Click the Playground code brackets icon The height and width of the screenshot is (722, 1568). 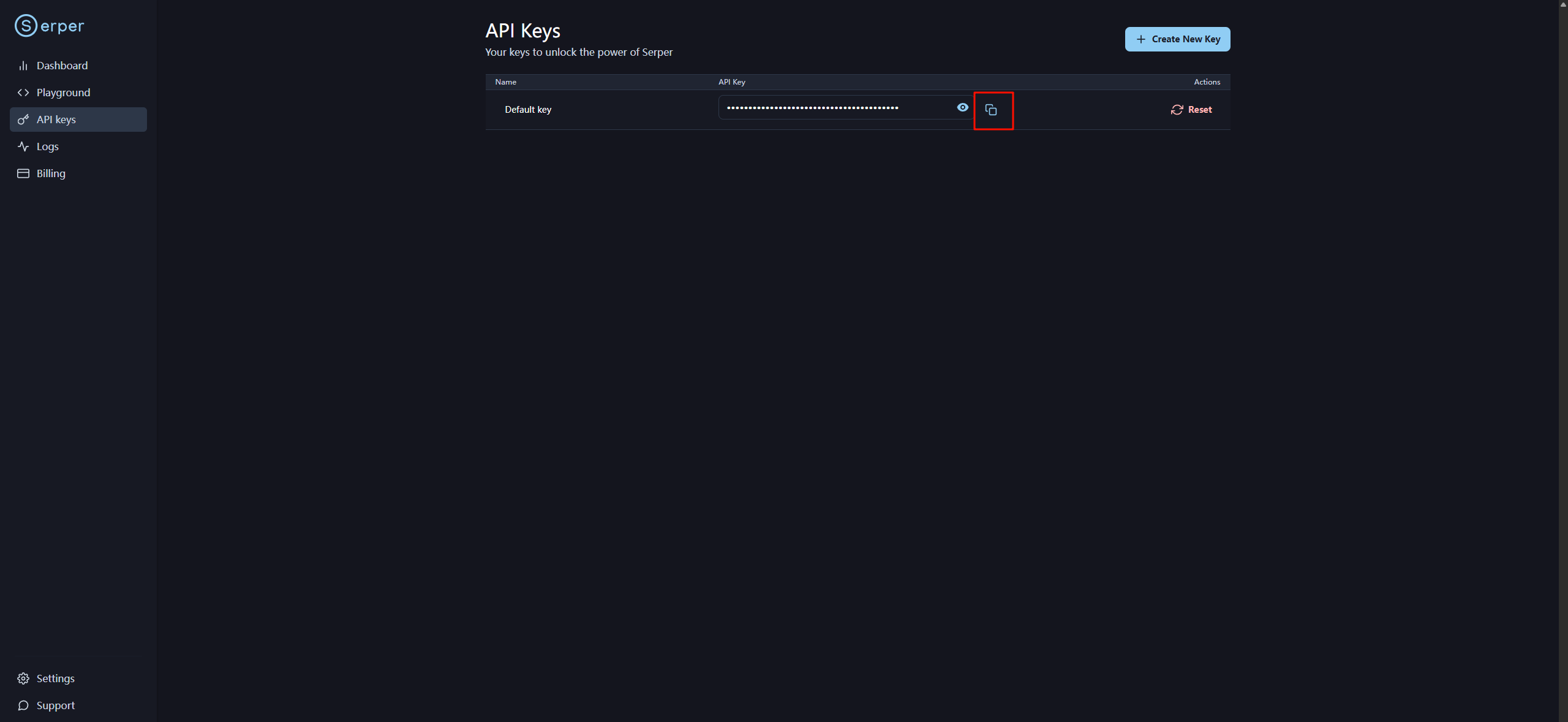23,93
